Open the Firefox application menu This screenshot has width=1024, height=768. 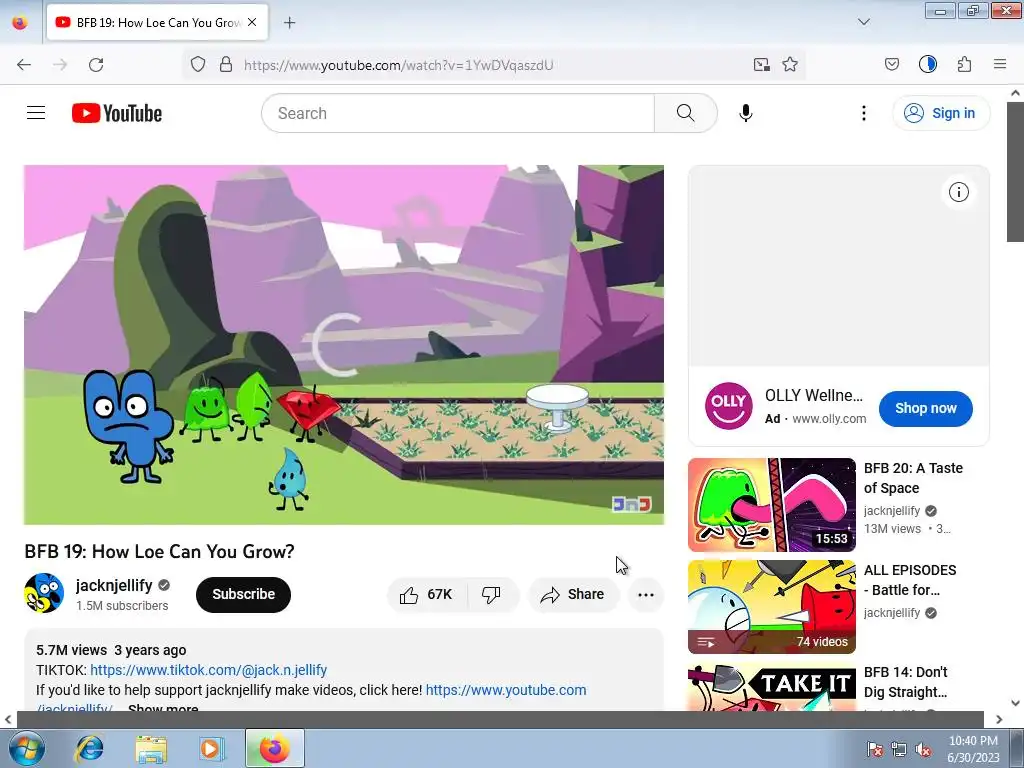click(1000, 65)
